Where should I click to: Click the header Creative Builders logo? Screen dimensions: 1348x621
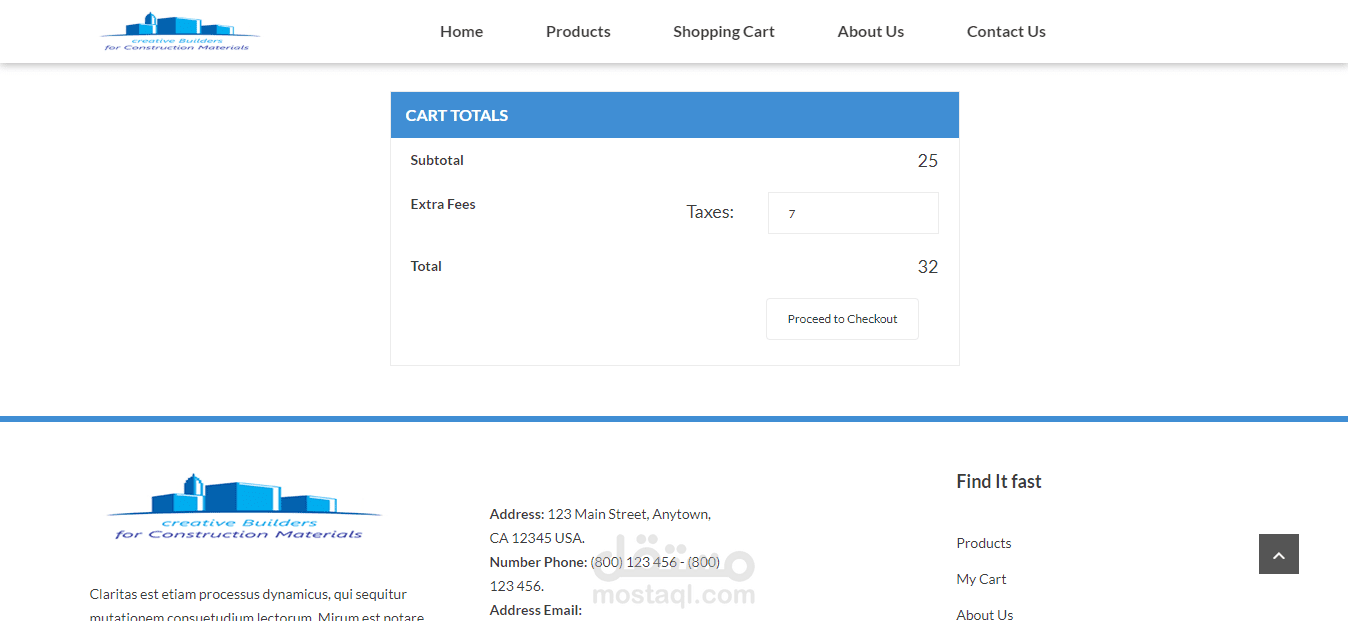tap(180, 32)
